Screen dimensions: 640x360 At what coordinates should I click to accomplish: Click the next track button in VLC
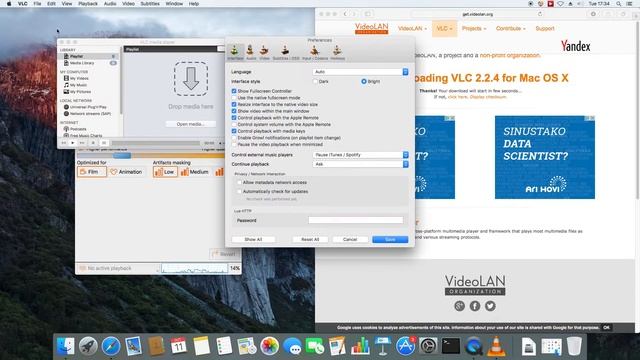[x=82, y=143]
